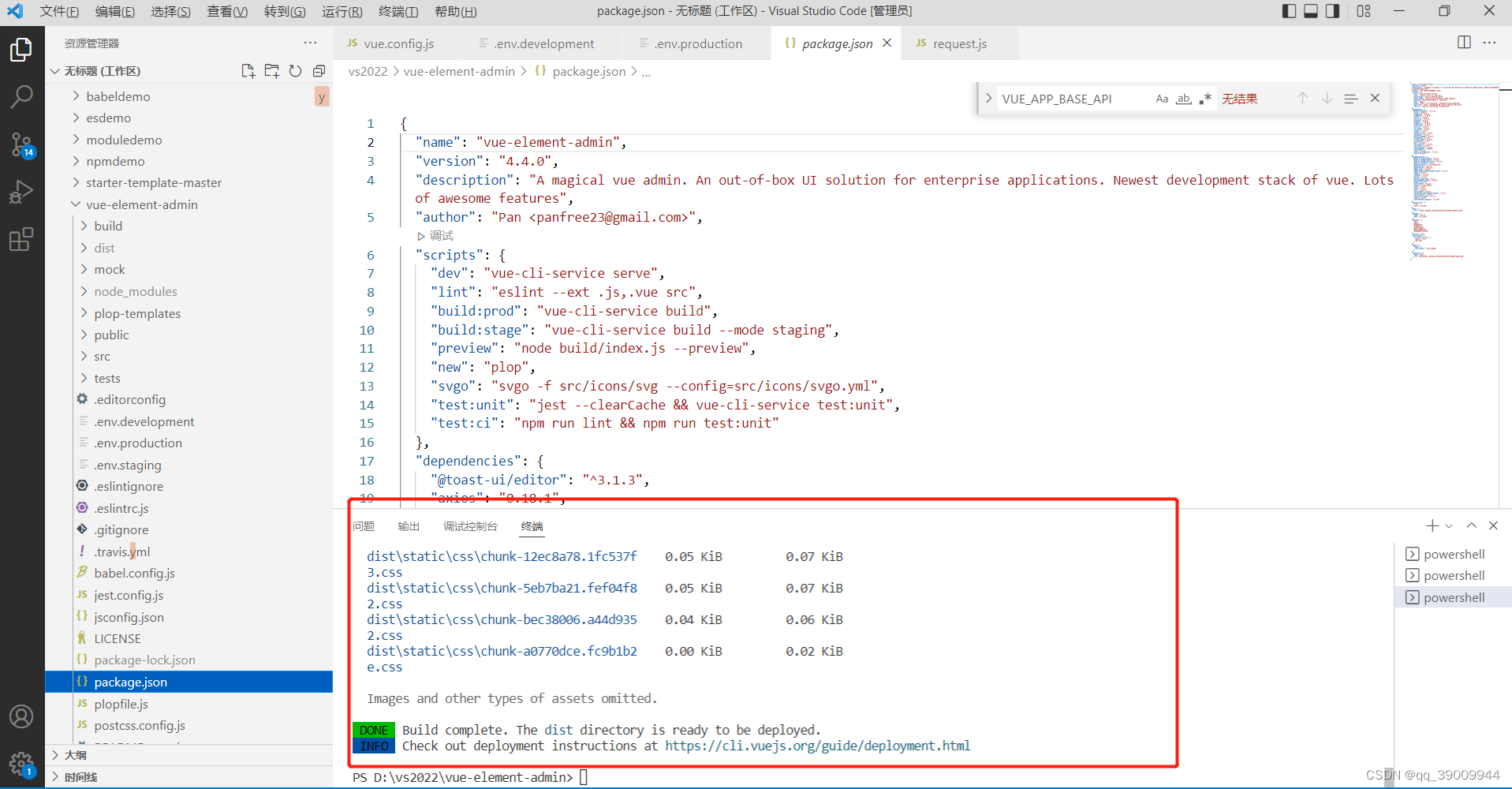Screen dimensions: 1512x789
Task: Open new terminal launch profile dropdown
Action: coord(1449,525)
